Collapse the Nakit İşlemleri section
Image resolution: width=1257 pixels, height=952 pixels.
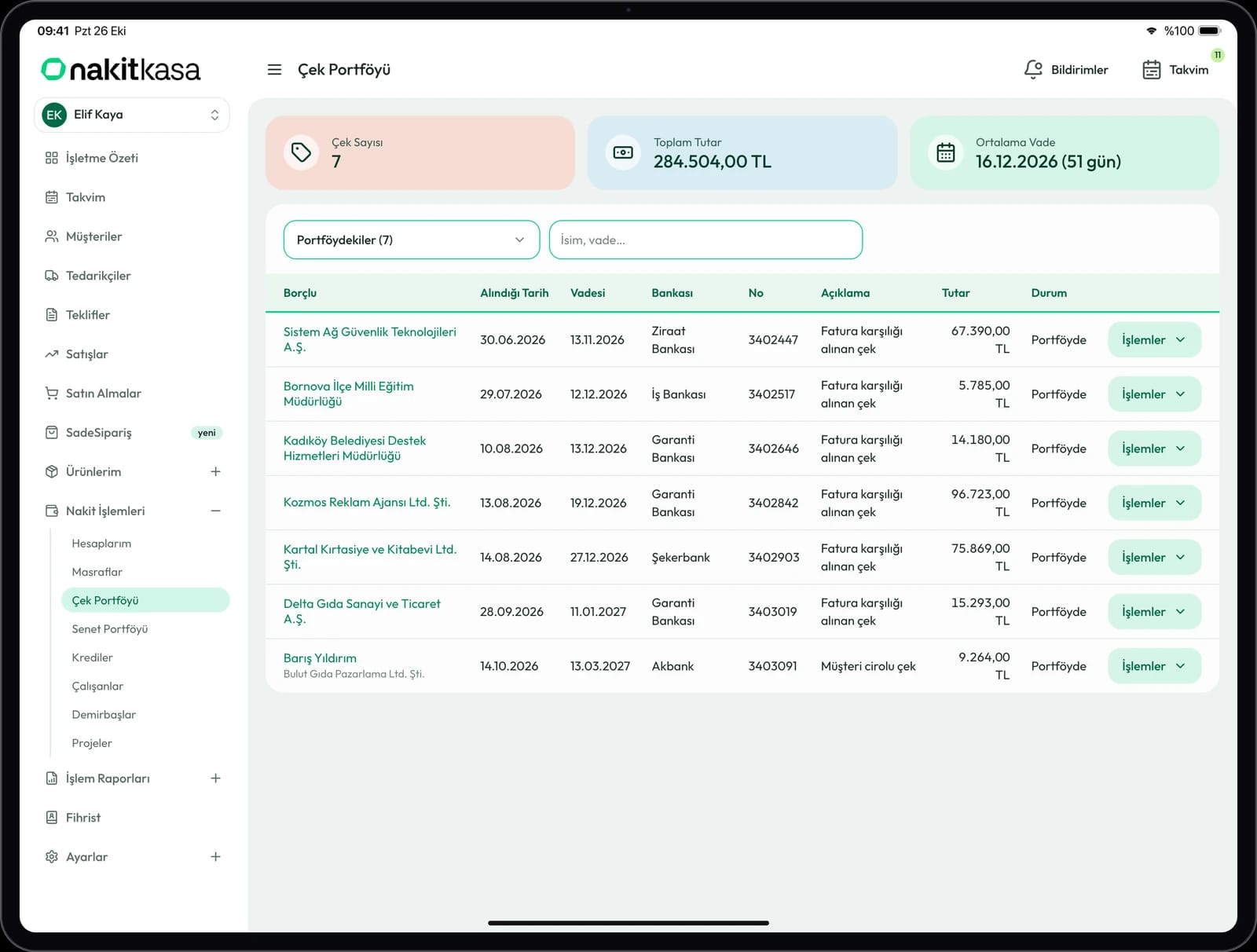[215, 511]
